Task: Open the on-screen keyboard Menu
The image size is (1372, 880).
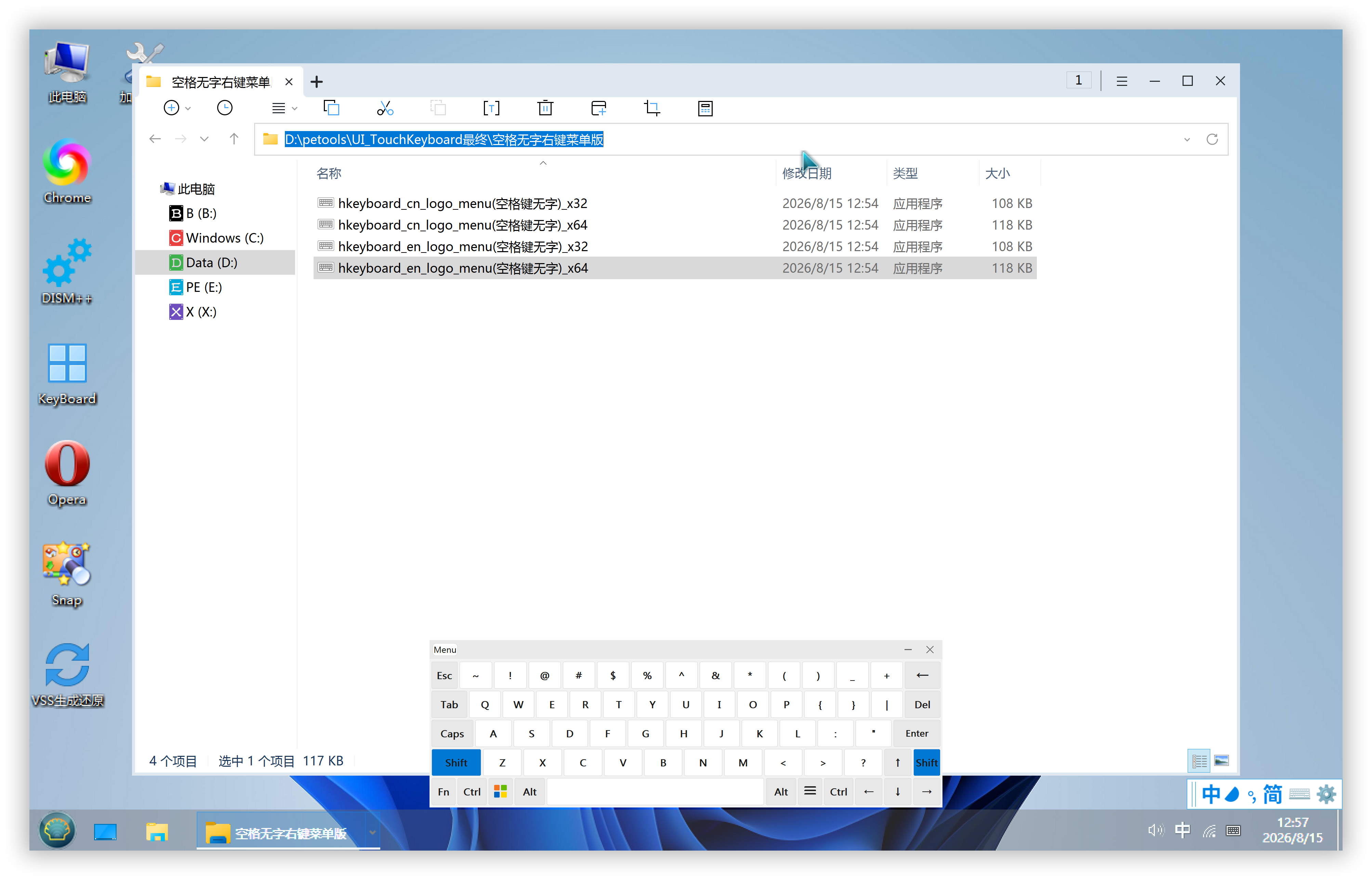Action: (444, 649)
